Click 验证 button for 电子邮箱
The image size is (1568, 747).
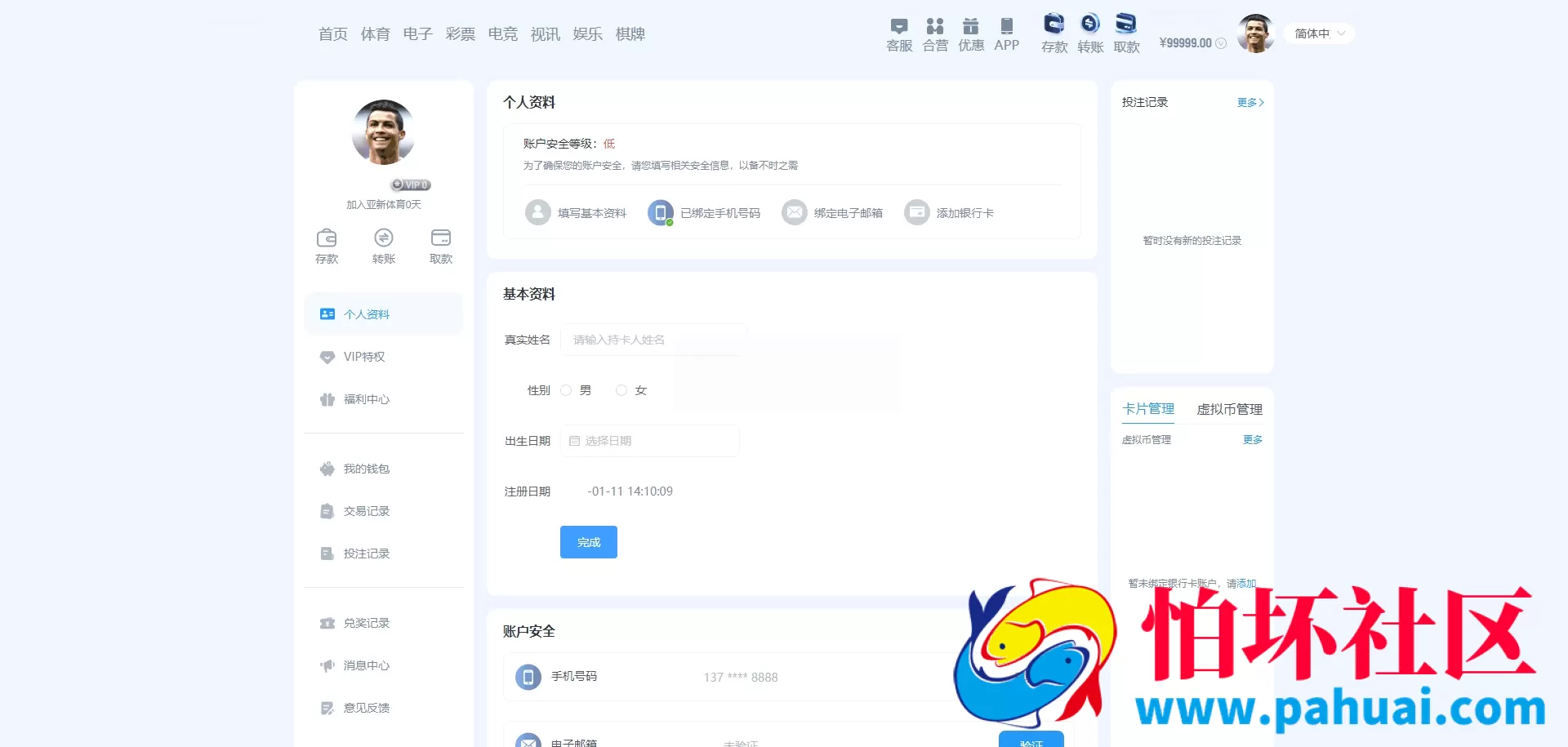(x=1031, y=740)
